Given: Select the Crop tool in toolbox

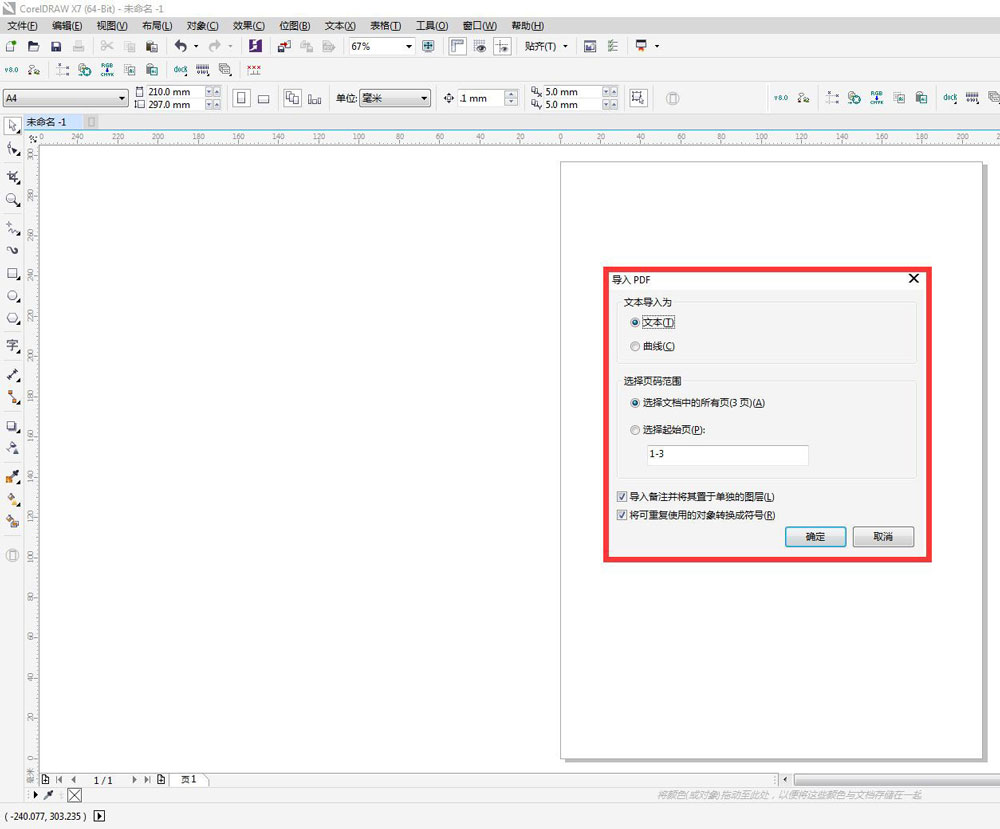Looking at the screenshot, I should [x=13, y=176].
